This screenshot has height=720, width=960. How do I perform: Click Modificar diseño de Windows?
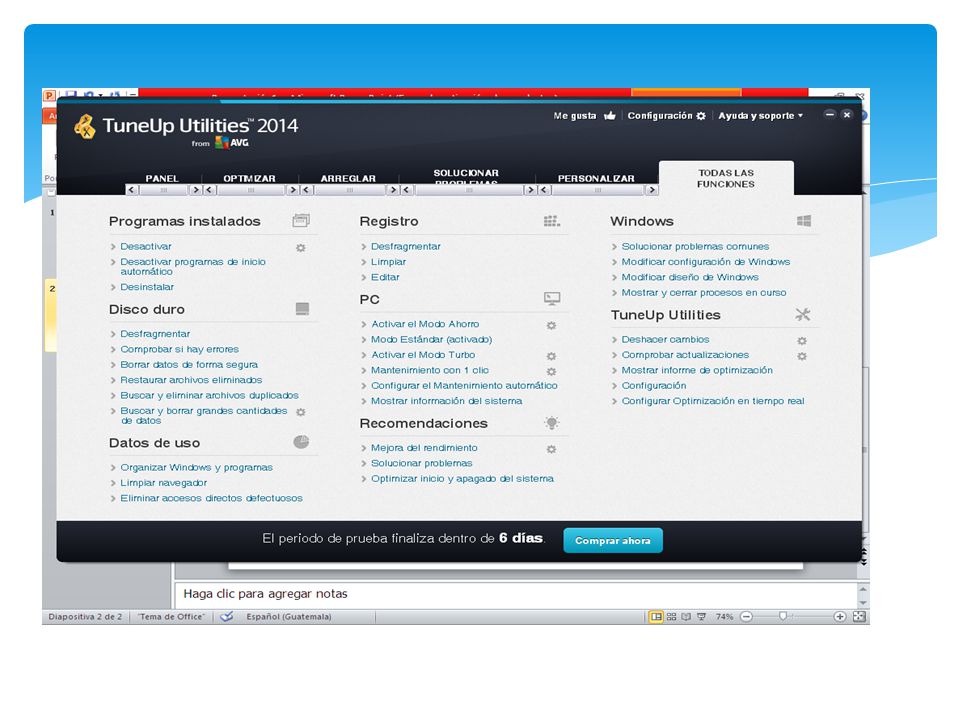(690, 277)
